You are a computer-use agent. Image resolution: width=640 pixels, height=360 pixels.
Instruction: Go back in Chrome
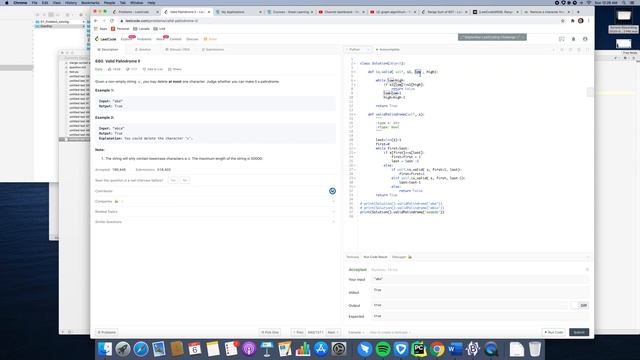tap(96, 21)
